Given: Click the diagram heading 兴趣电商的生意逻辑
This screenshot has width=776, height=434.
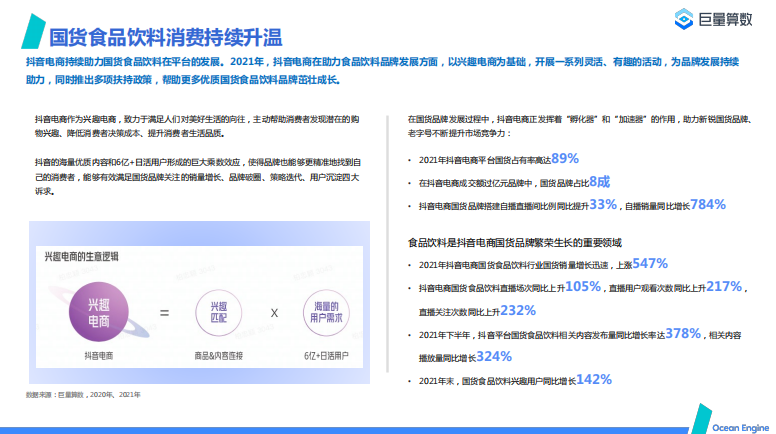Looking at the screenshot, I should click(x=81, y=256).
